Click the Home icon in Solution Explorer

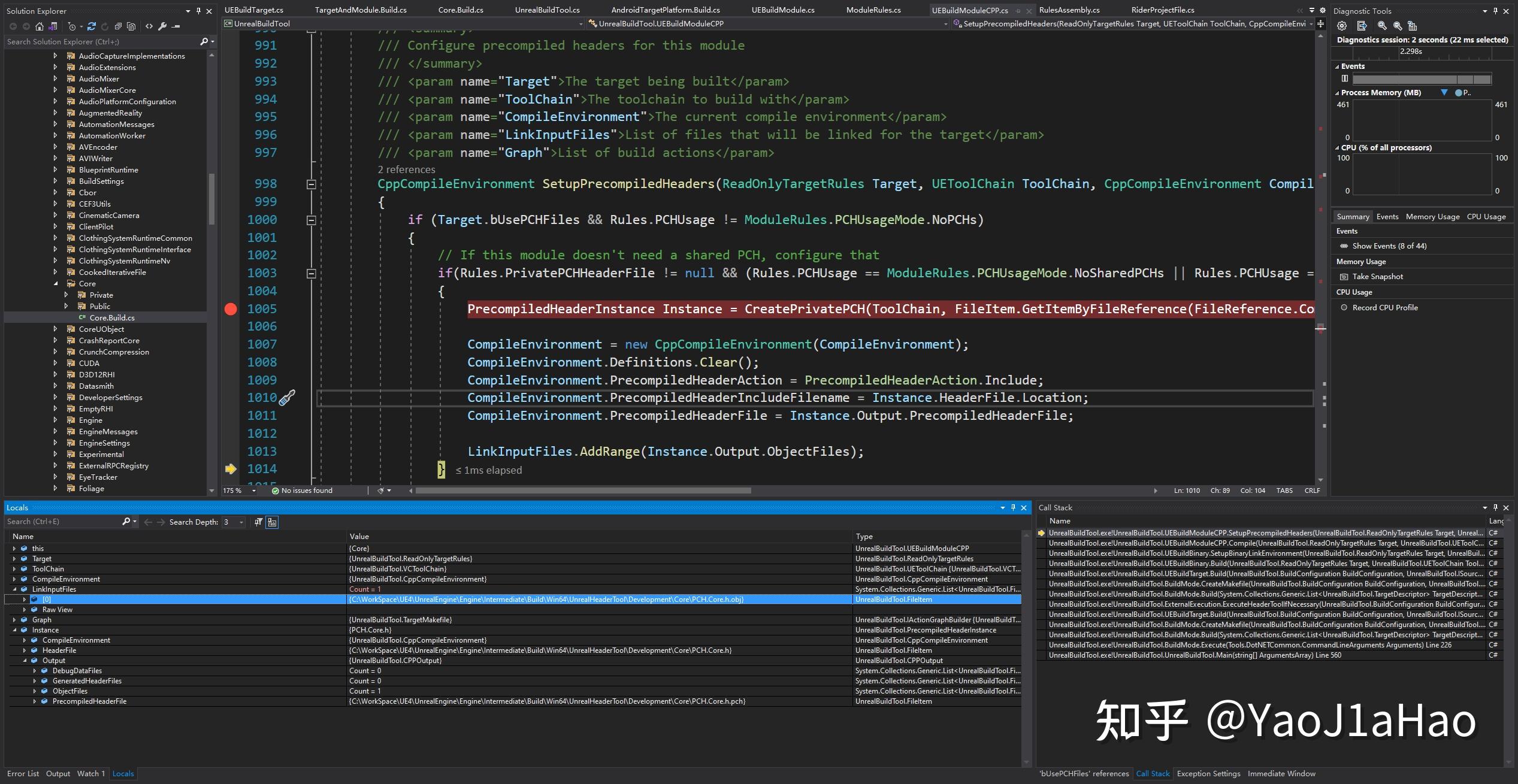pyautogui.click(x=38, y=26)
